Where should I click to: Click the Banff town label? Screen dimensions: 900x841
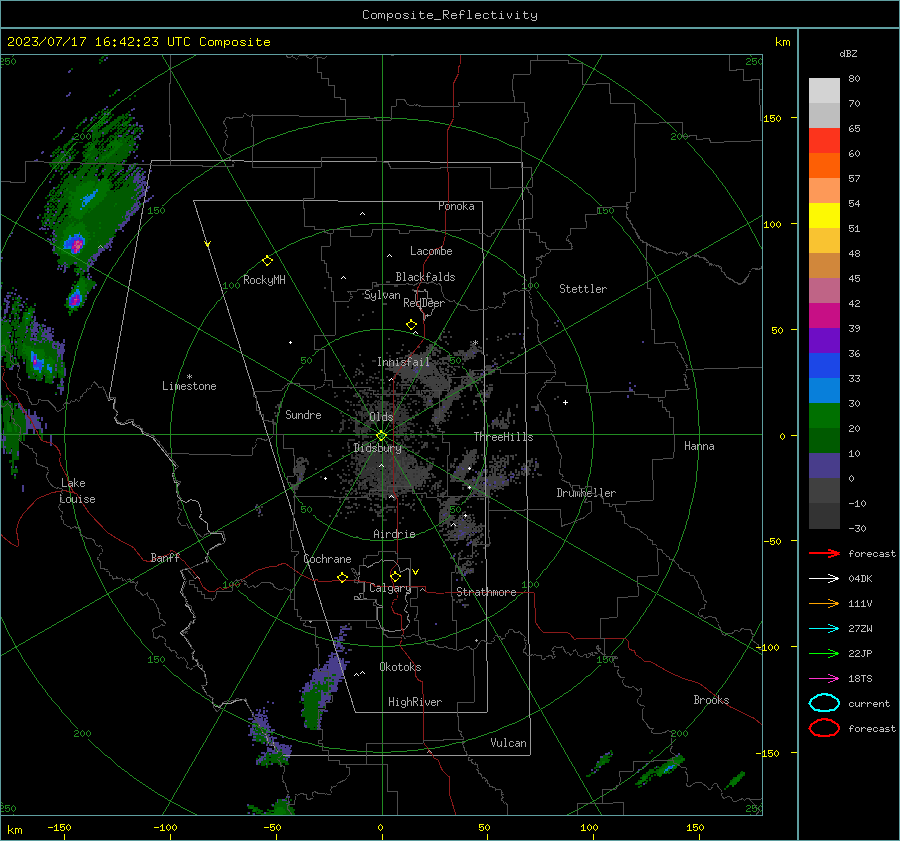click(165, 557)
